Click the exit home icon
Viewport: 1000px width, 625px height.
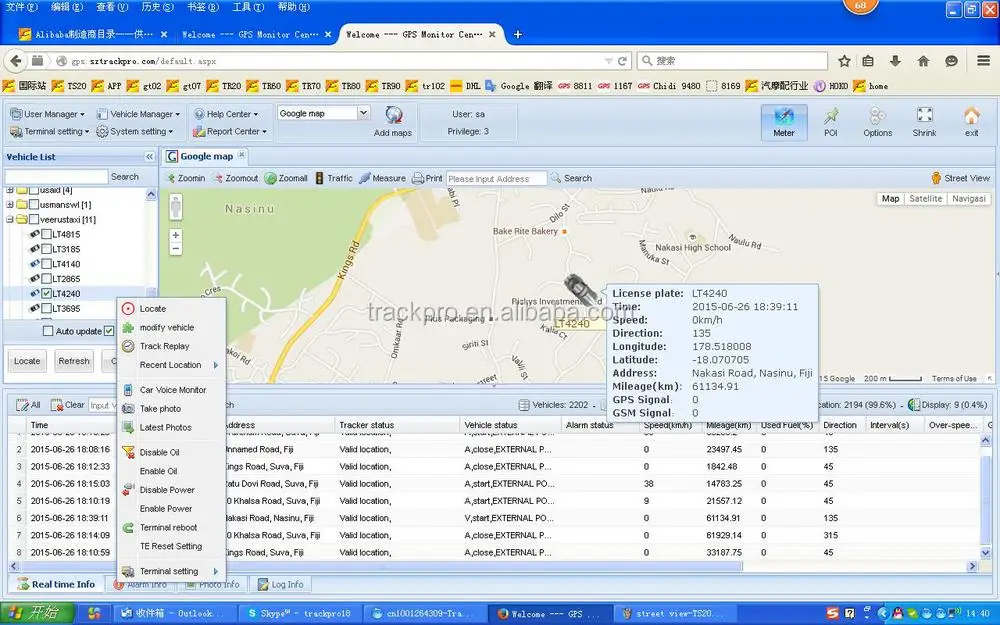tap(971, 116)
